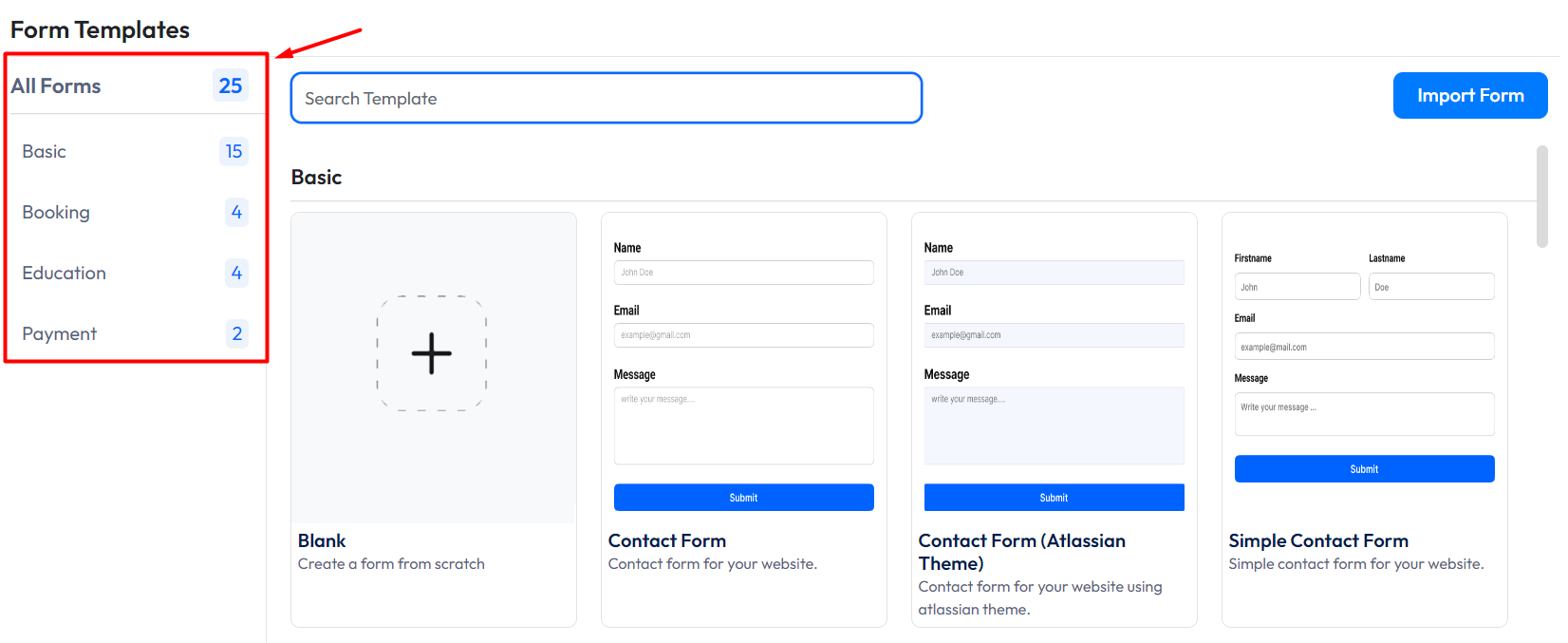Click Submit in the Contact Form preview
The image size is (1568, 643).
(x=743, y=498)
